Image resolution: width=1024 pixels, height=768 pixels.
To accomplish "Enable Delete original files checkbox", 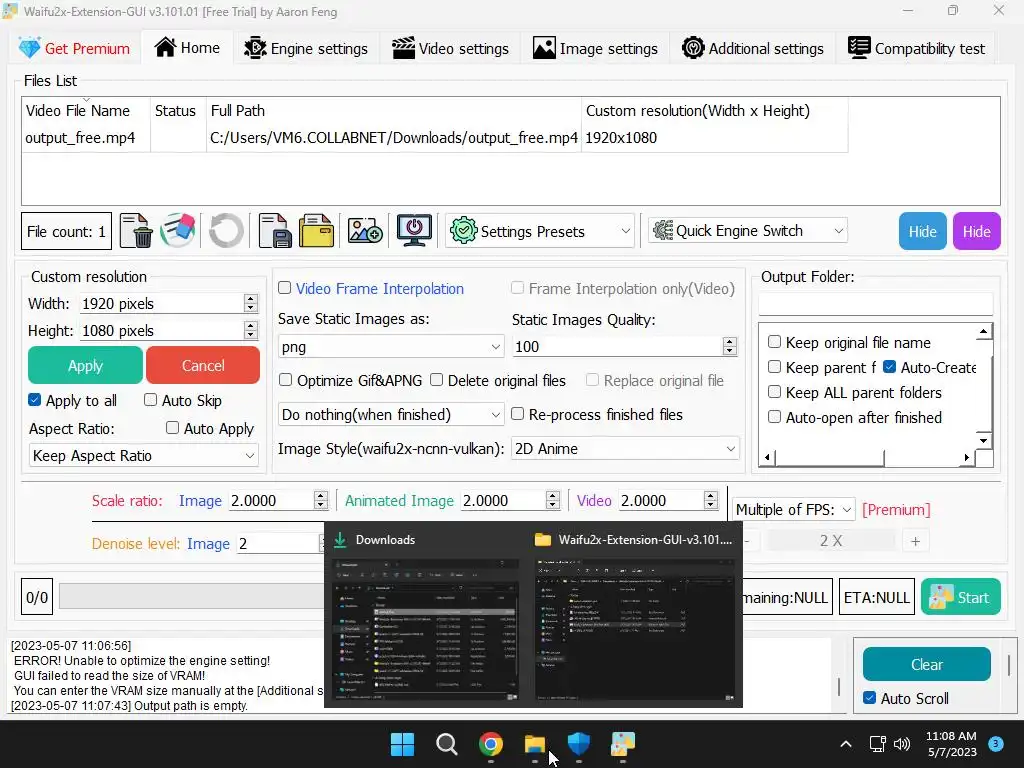I will 436,380.
